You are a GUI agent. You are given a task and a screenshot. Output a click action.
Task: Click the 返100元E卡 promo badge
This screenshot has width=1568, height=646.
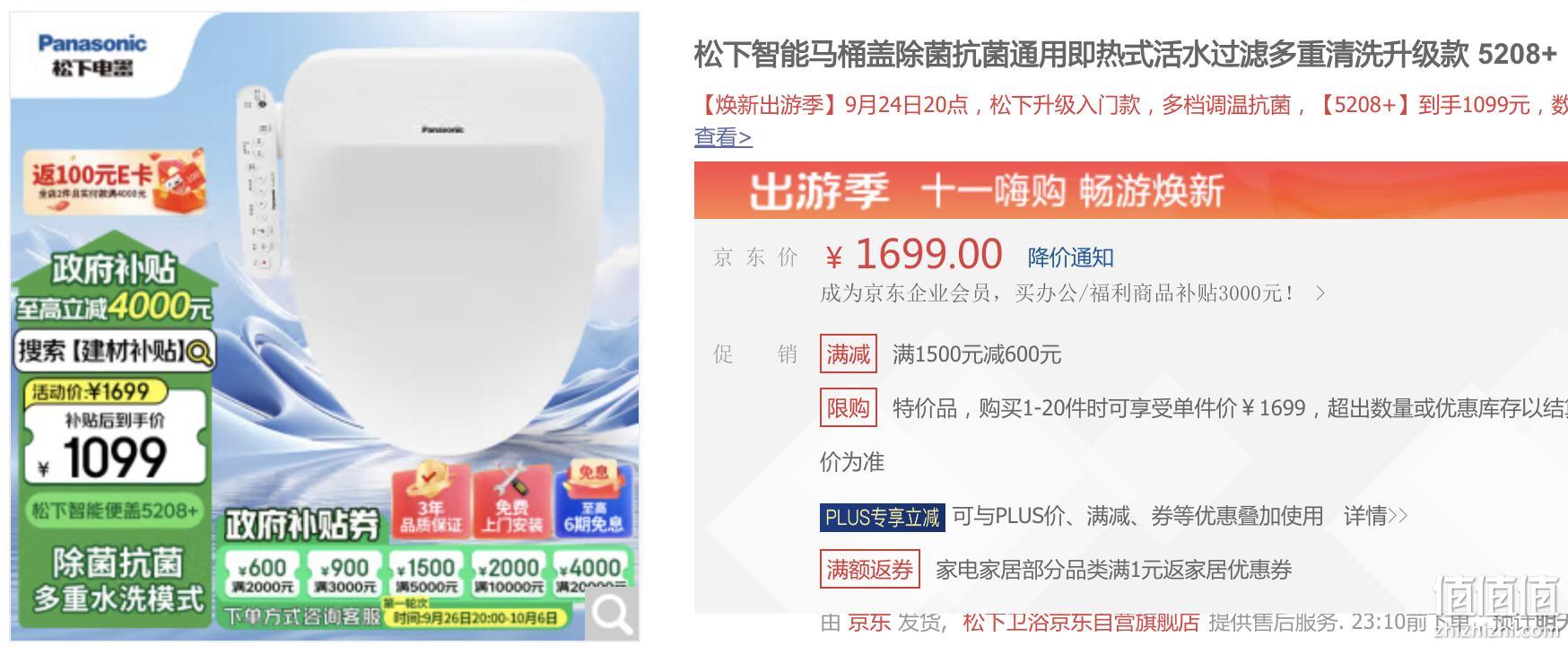point(115,181)
